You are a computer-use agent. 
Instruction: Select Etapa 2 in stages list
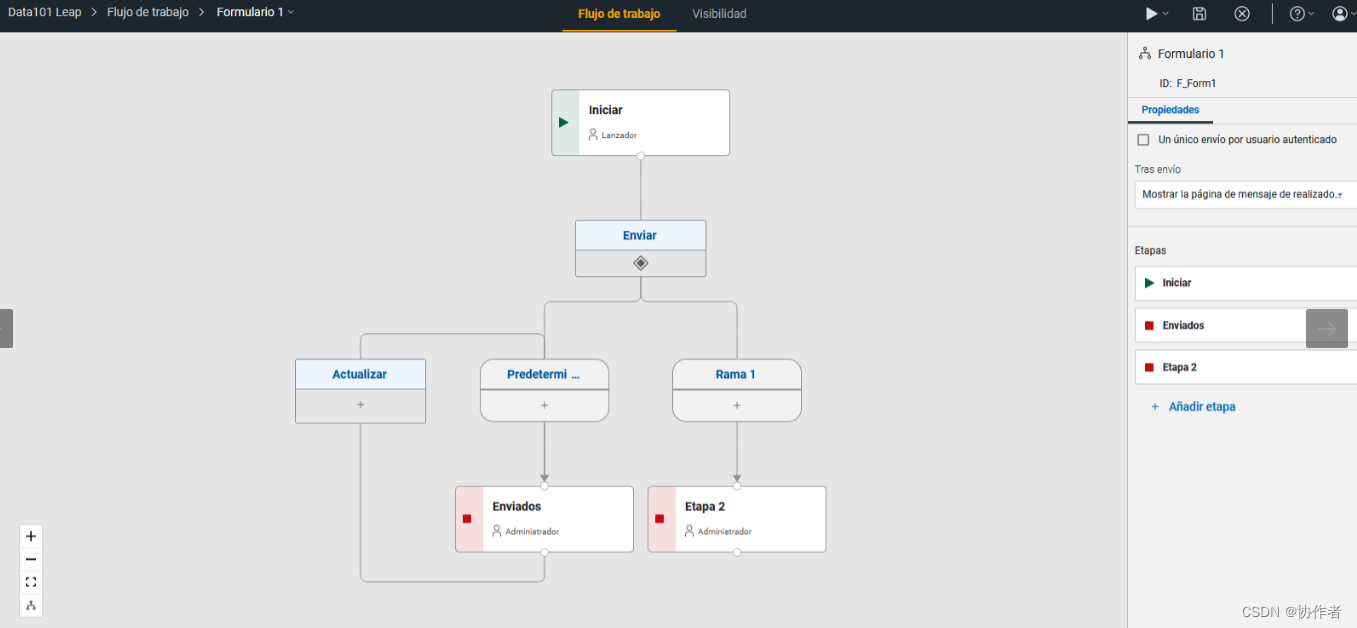[x=1179, y=367]
